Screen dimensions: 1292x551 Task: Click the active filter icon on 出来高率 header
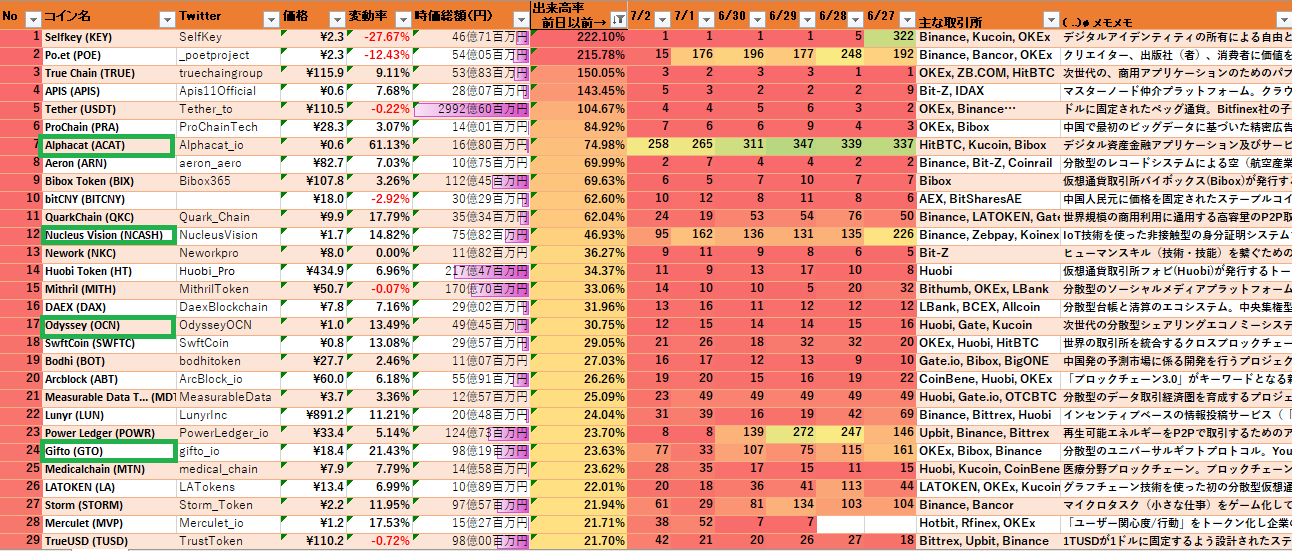pos(617,20)
